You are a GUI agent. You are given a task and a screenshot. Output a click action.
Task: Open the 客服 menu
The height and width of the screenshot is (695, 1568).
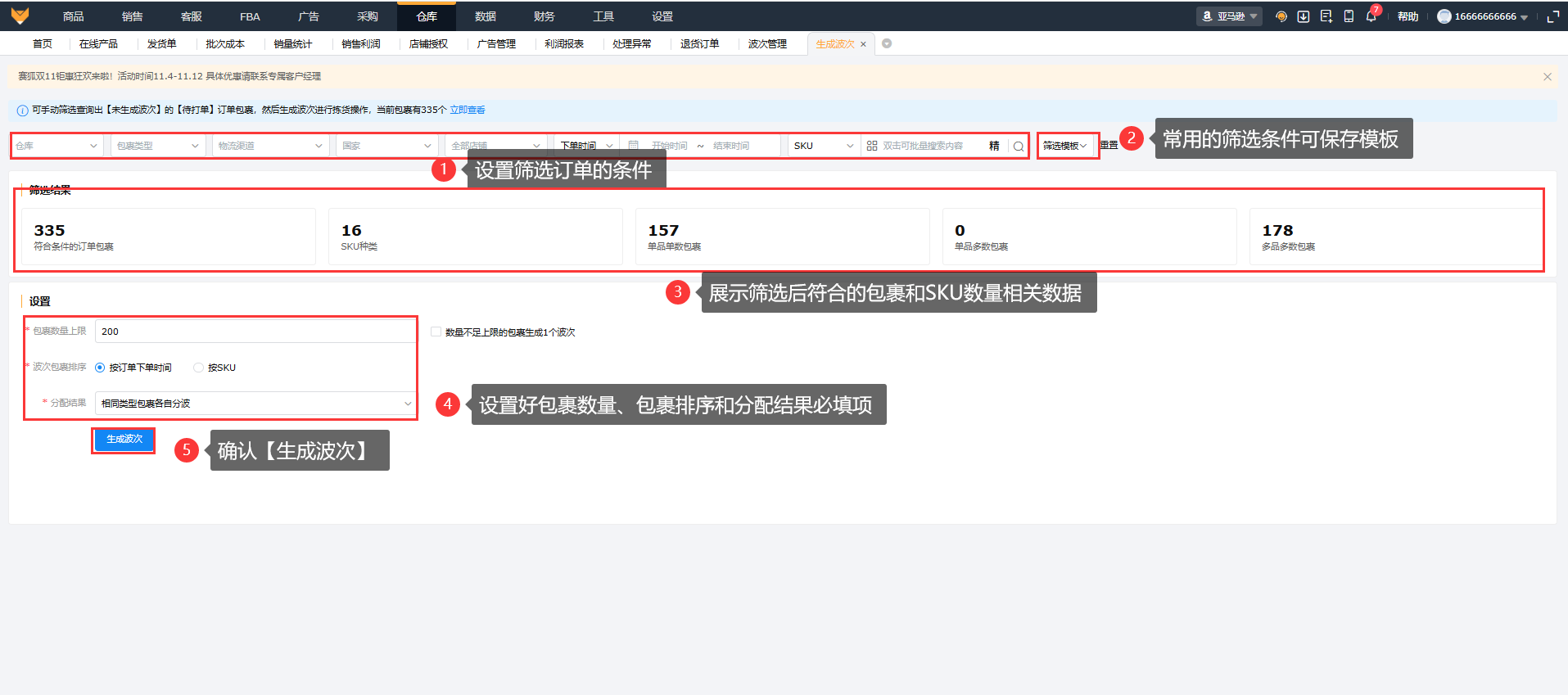pos(192,16)
